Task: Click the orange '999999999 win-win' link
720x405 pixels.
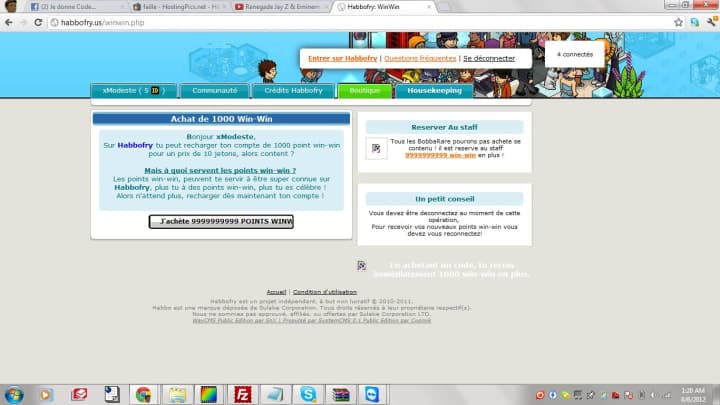Action: (440, 155)
